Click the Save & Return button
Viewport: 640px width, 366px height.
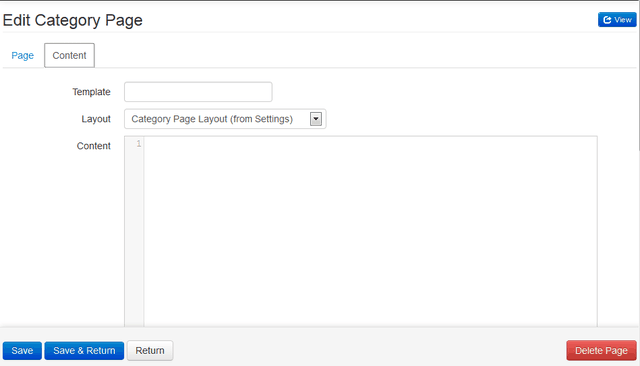[x=84, y=350]
